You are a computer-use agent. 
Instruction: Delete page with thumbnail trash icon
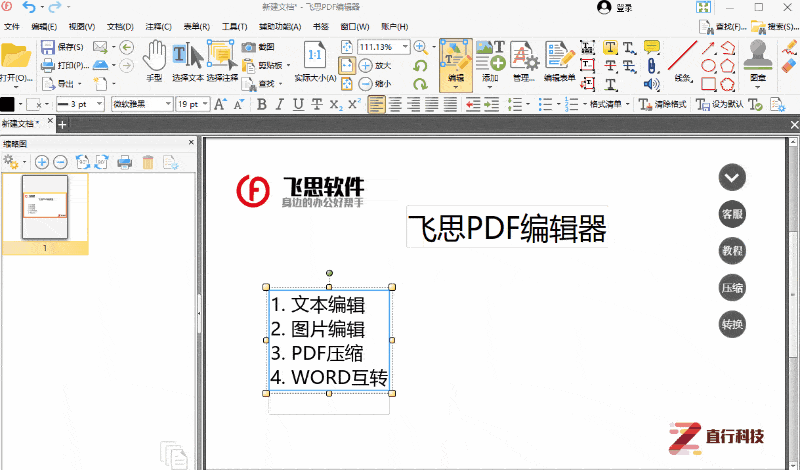coord(148,163)
